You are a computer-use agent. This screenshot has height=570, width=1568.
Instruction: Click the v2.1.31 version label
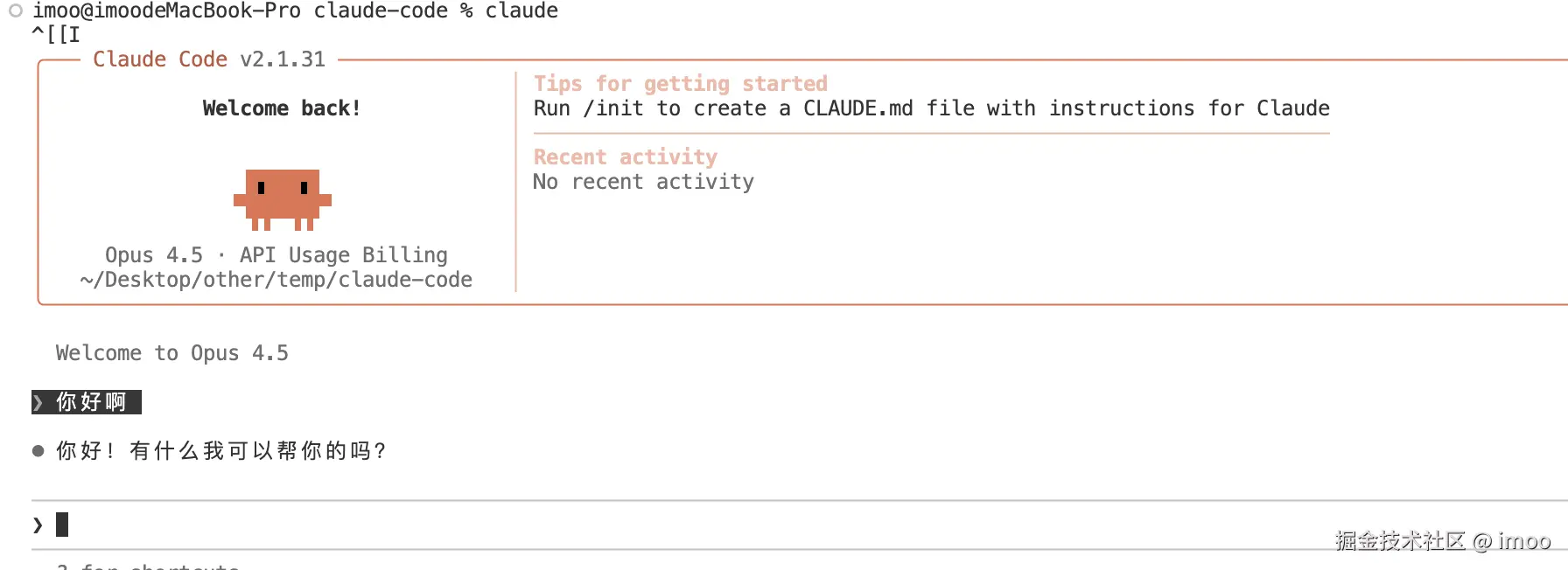[283, 59]
